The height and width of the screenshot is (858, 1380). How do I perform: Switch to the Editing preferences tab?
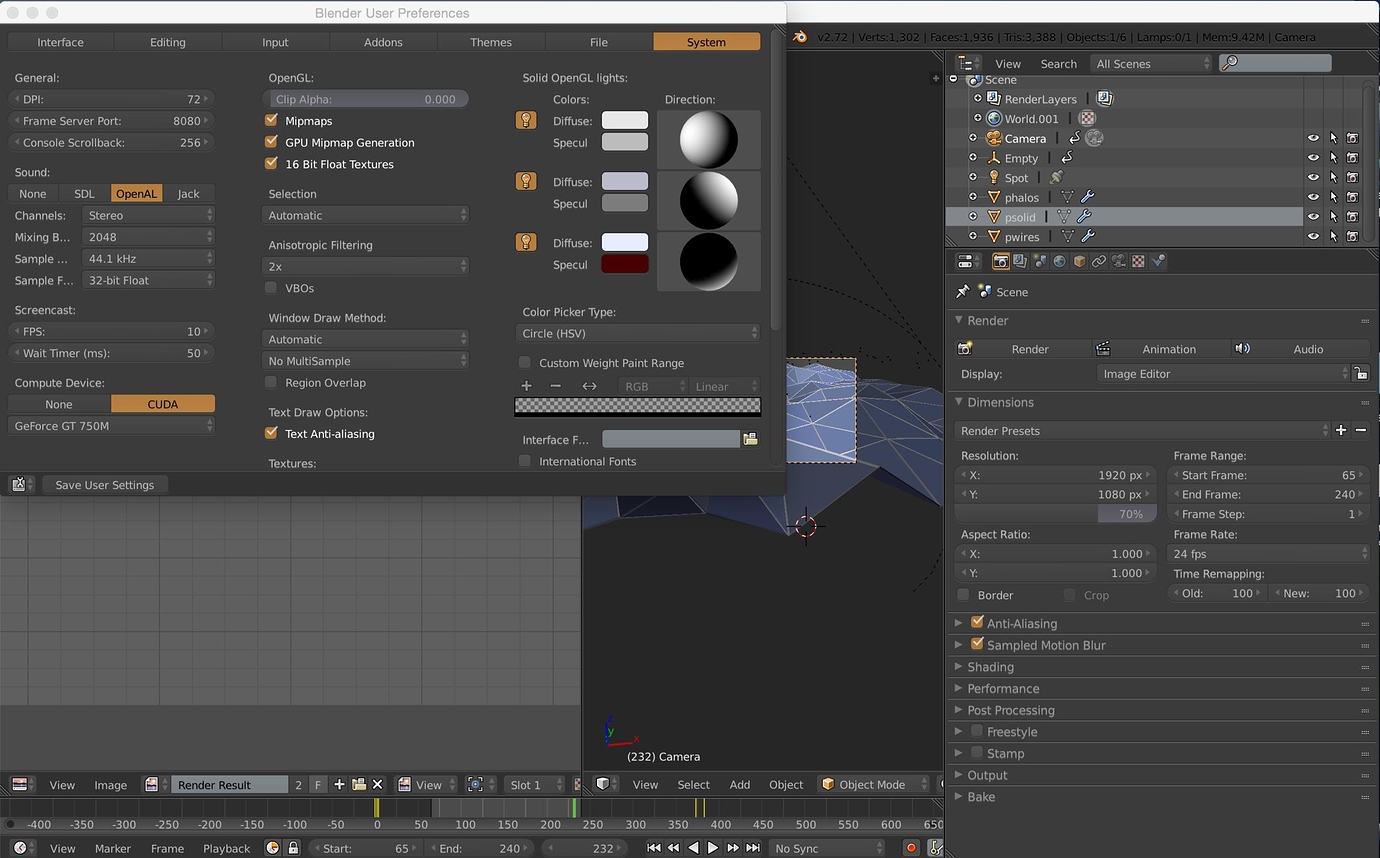[x=168, y=42]
